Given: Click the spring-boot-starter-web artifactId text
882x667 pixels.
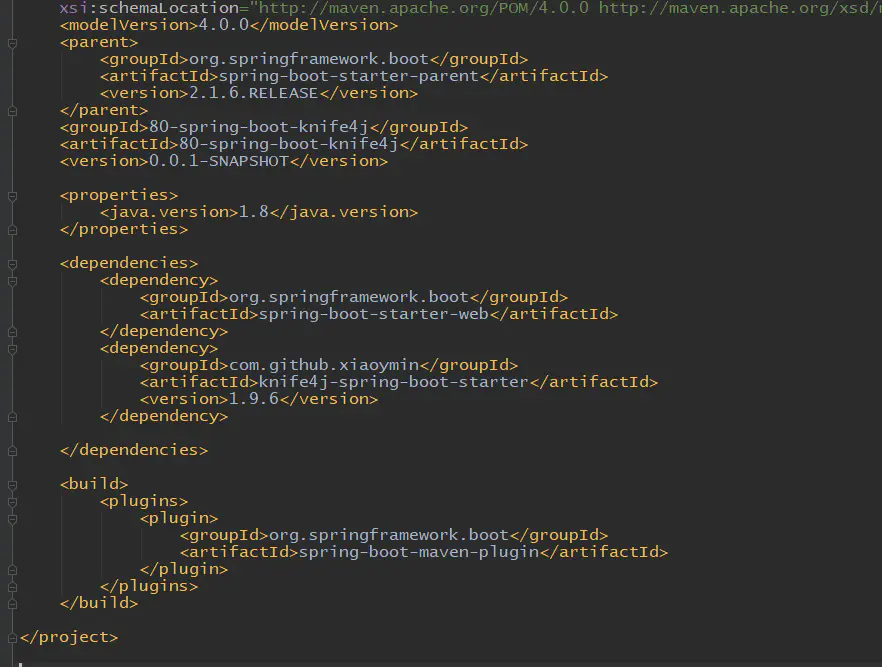Looking at the screenshot, I should (373, 314).
